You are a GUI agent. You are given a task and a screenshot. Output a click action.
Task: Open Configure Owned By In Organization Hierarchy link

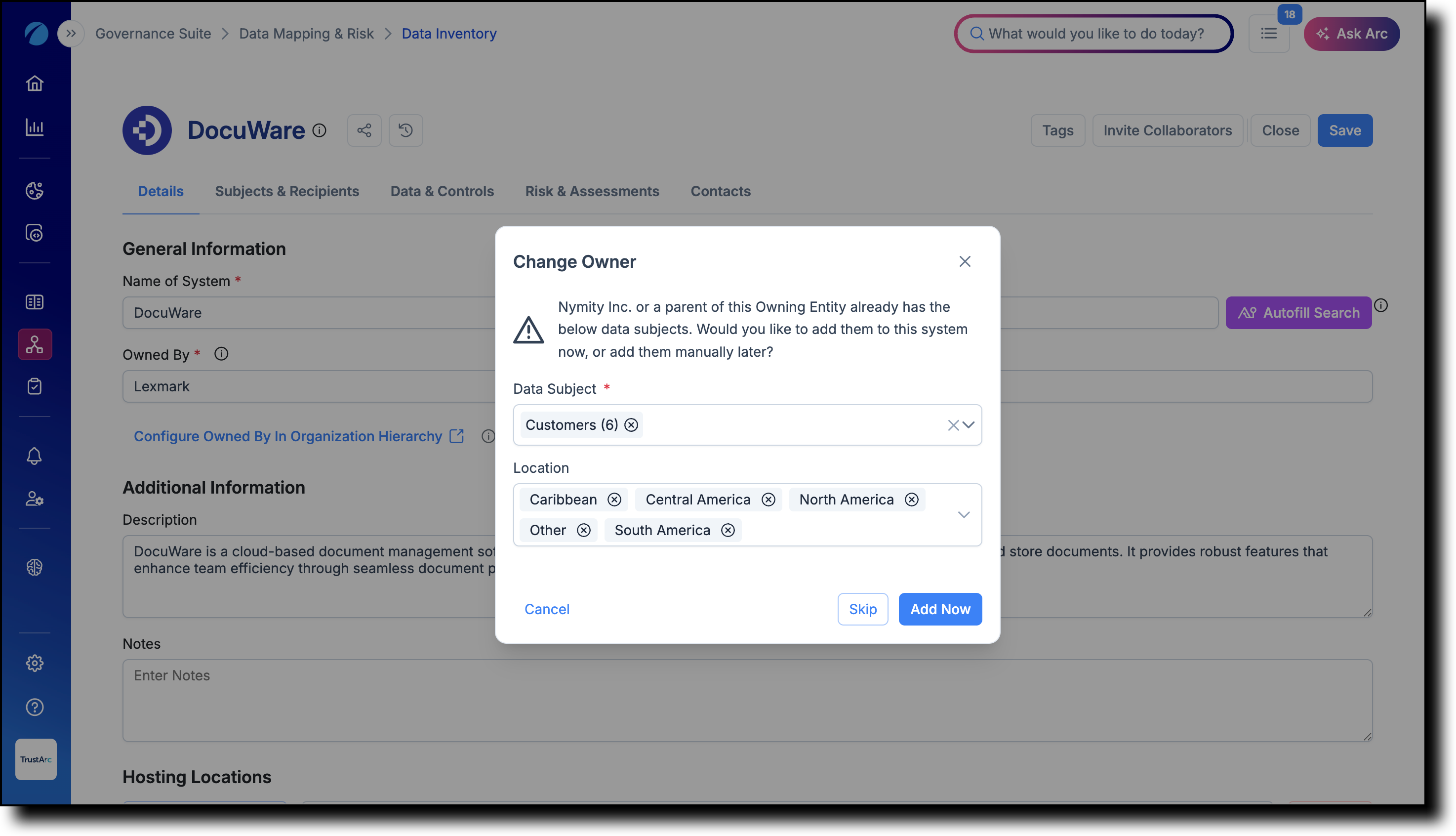tap(298, 436)
